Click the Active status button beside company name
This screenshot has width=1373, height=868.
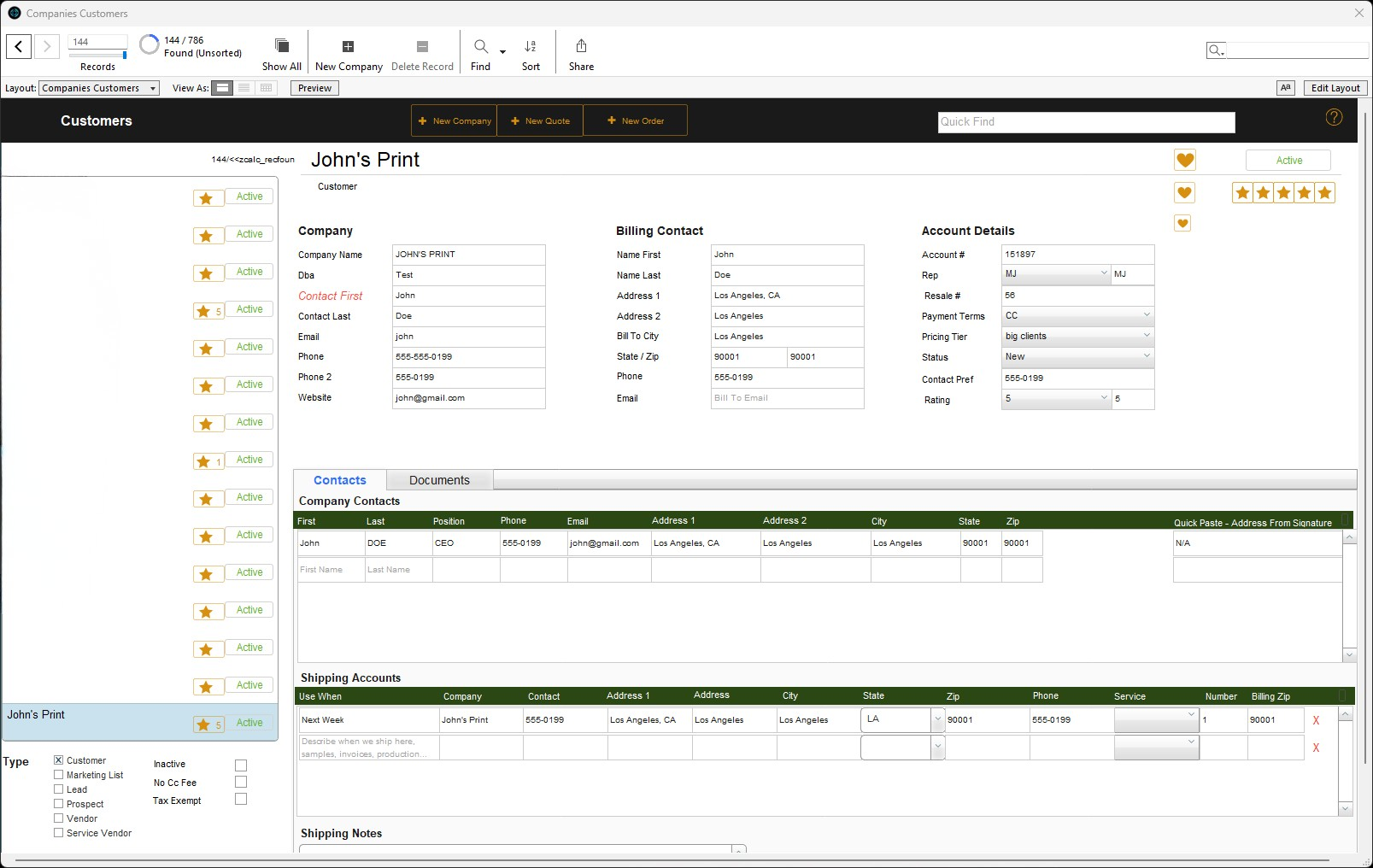pos(1288,161)
